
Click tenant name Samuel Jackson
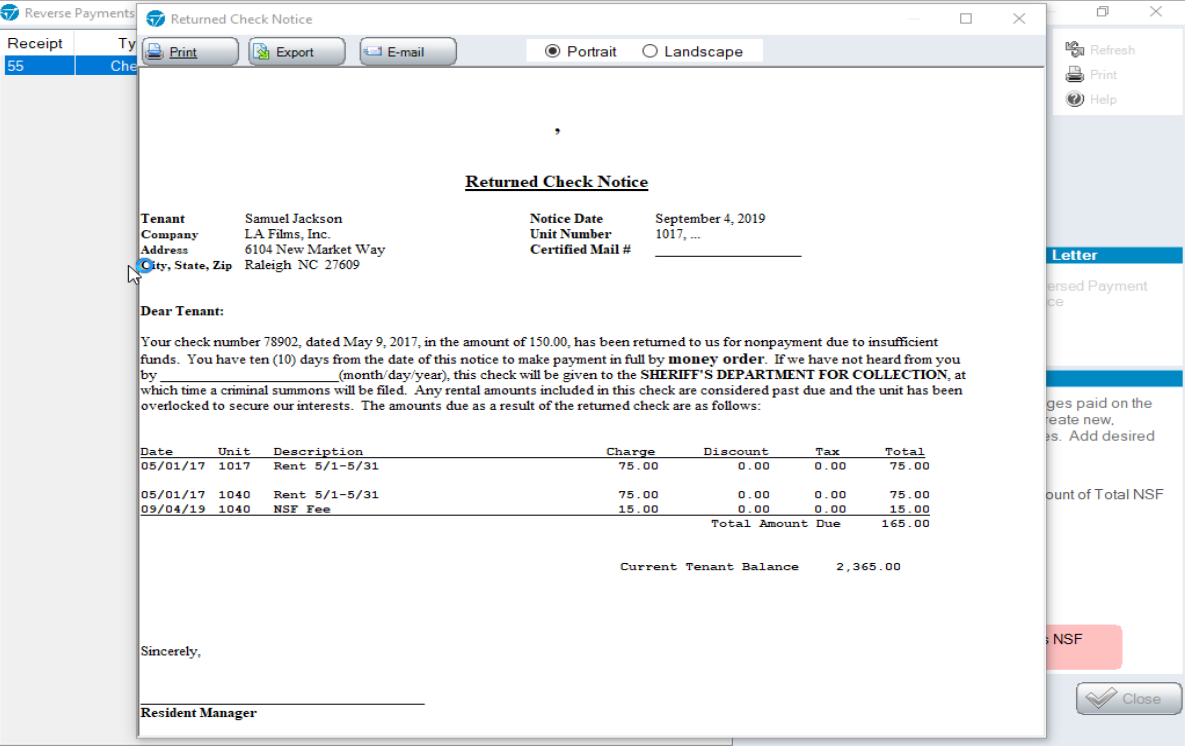293,218
